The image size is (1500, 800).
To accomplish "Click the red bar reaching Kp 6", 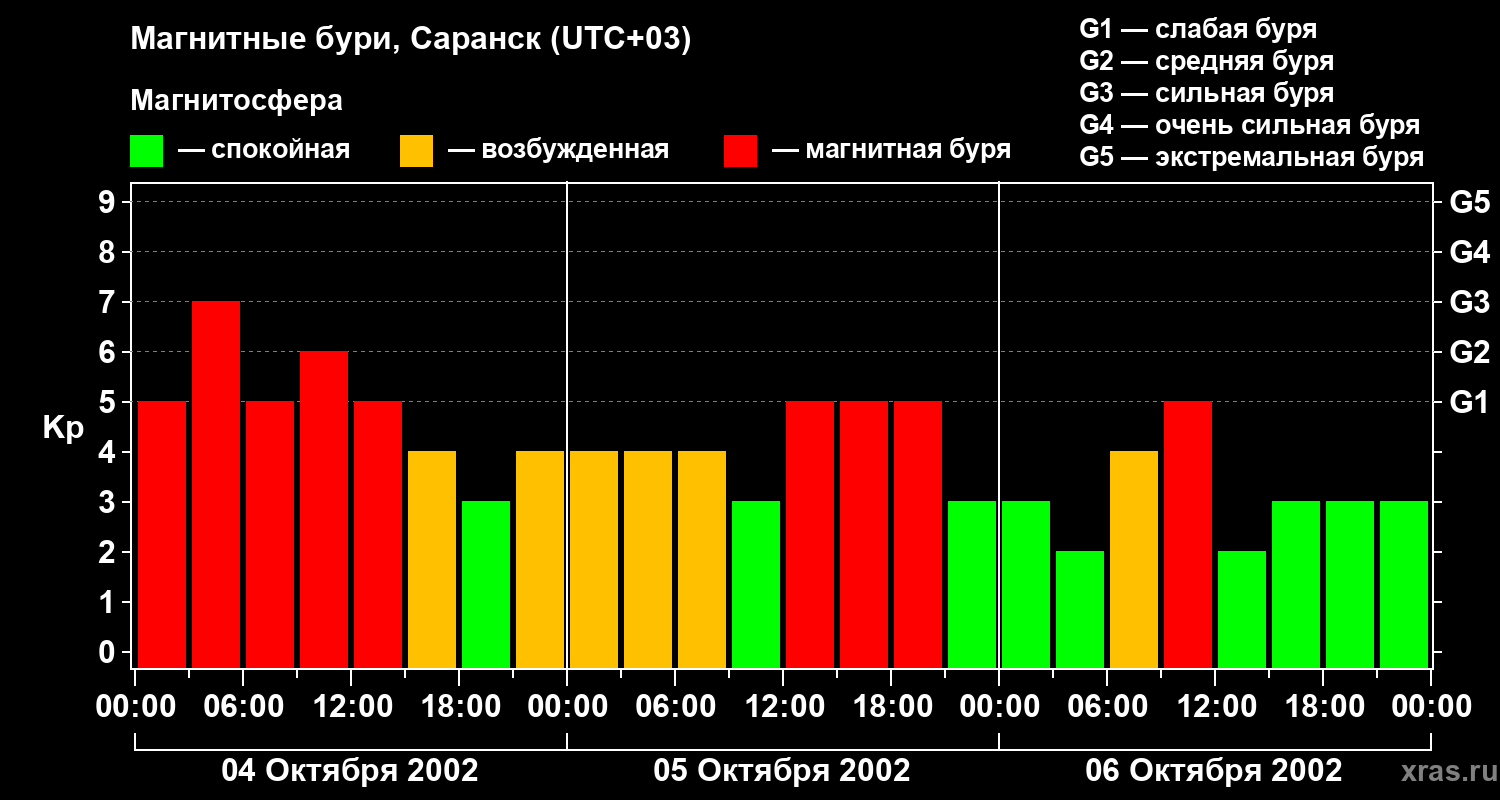I will click(324, 509).
